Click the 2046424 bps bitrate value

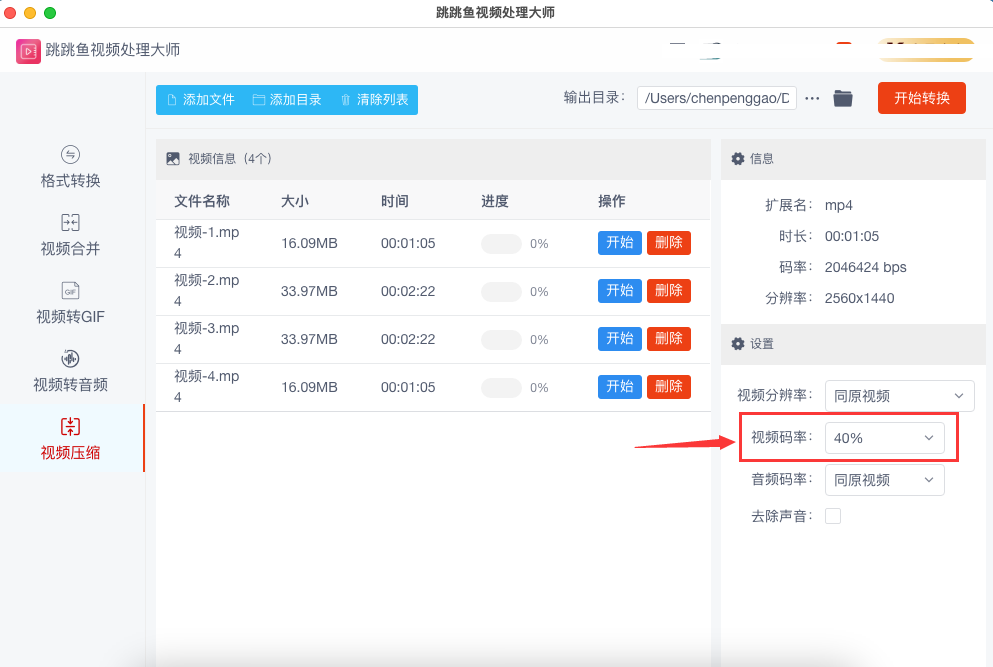(865, 267)
